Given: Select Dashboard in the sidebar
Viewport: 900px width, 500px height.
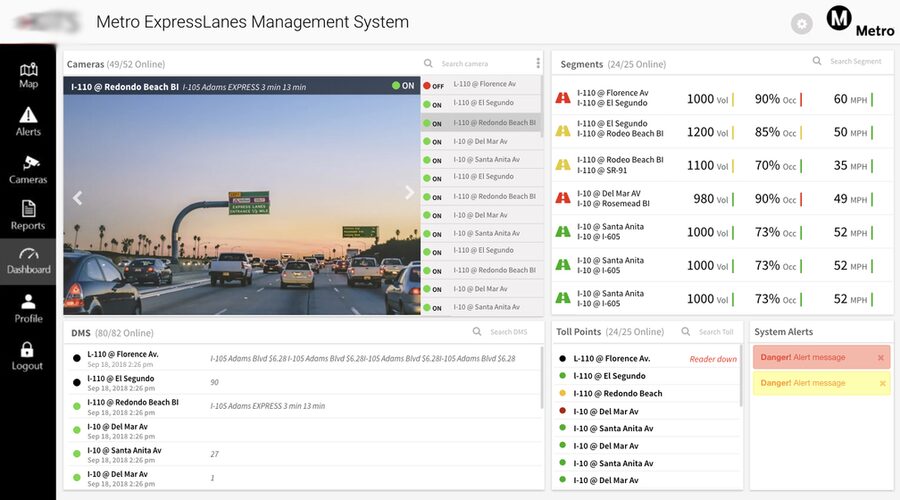Looking at the screenshot, I should tap(28, 261).
